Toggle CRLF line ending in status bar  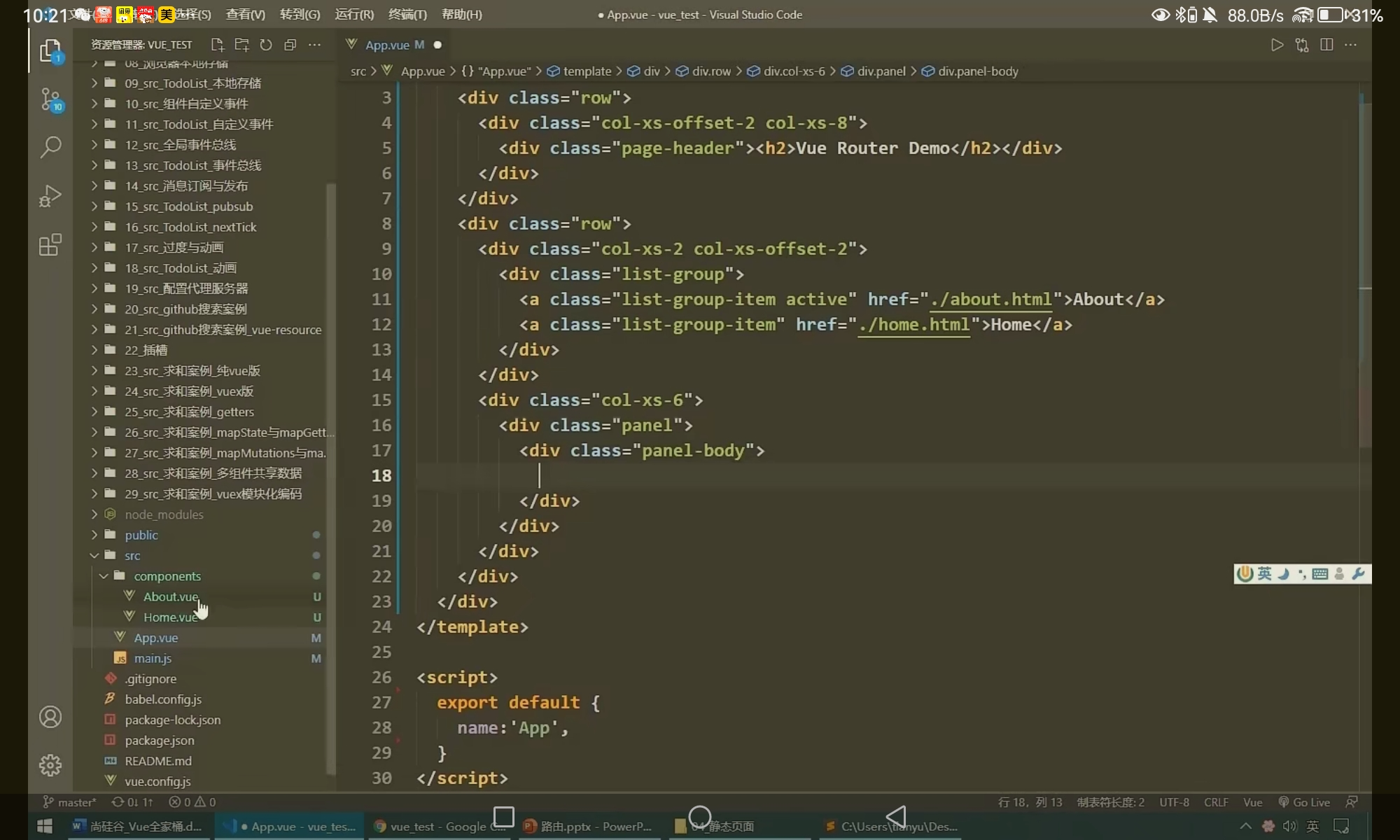click(x=1216, y=802)
